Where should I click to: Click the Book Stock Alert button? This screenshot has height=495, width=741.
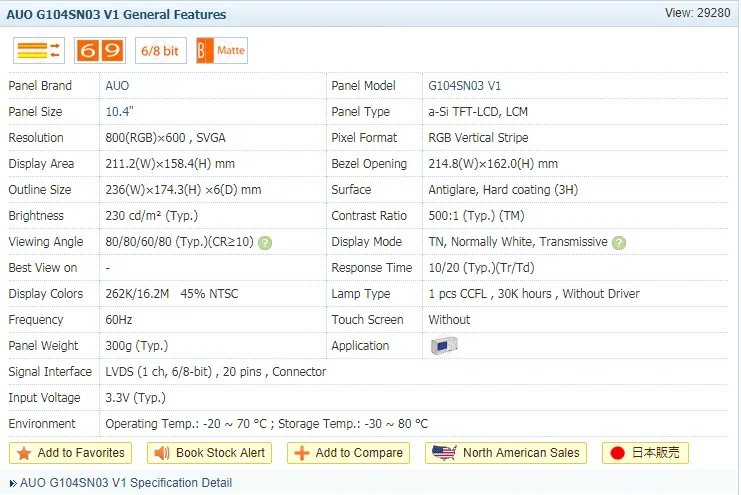coord(209,453)
